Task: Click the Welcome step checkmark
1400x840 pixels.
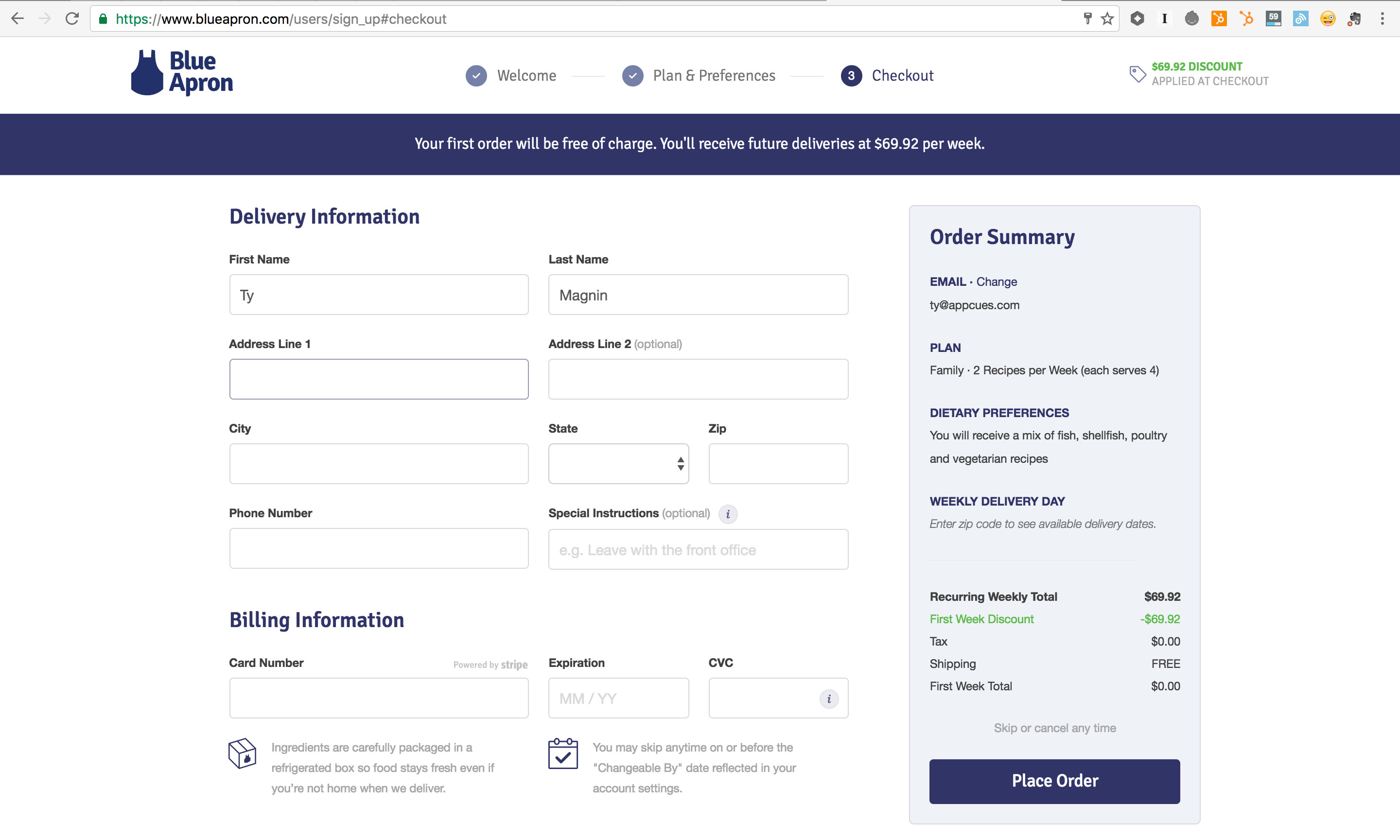Action: [x=476, y=76]
